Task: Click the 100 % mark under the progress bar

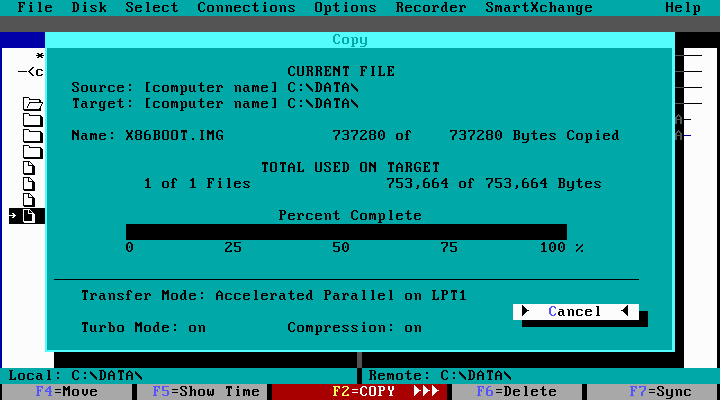Action: (x=562, y=248)
